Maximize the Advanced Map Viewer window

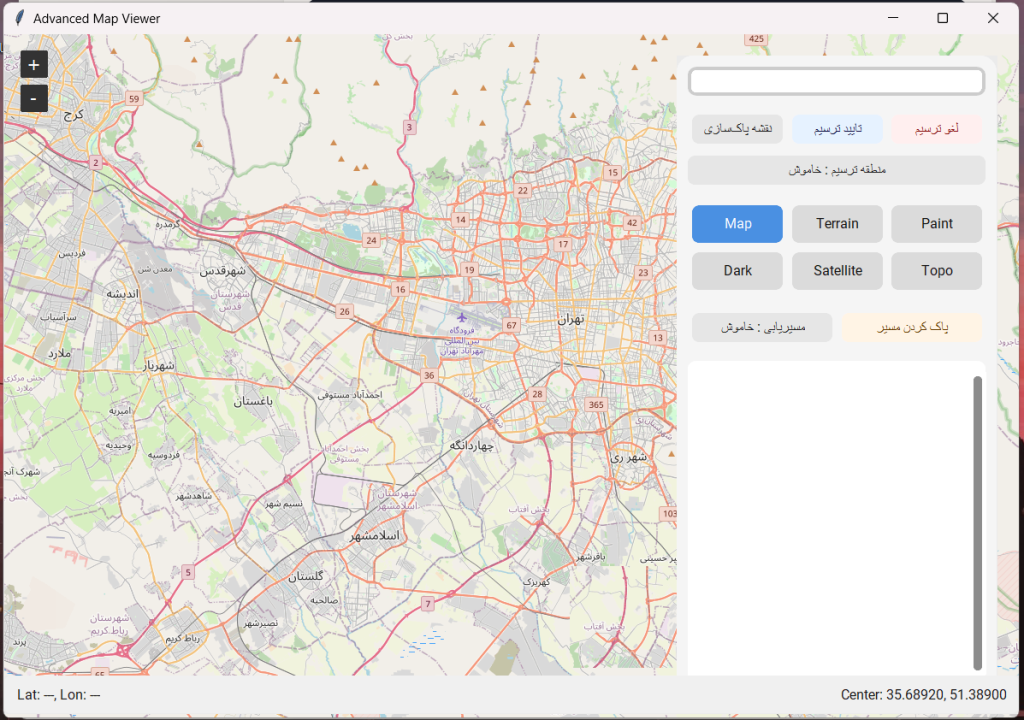(x=942, y=18)
